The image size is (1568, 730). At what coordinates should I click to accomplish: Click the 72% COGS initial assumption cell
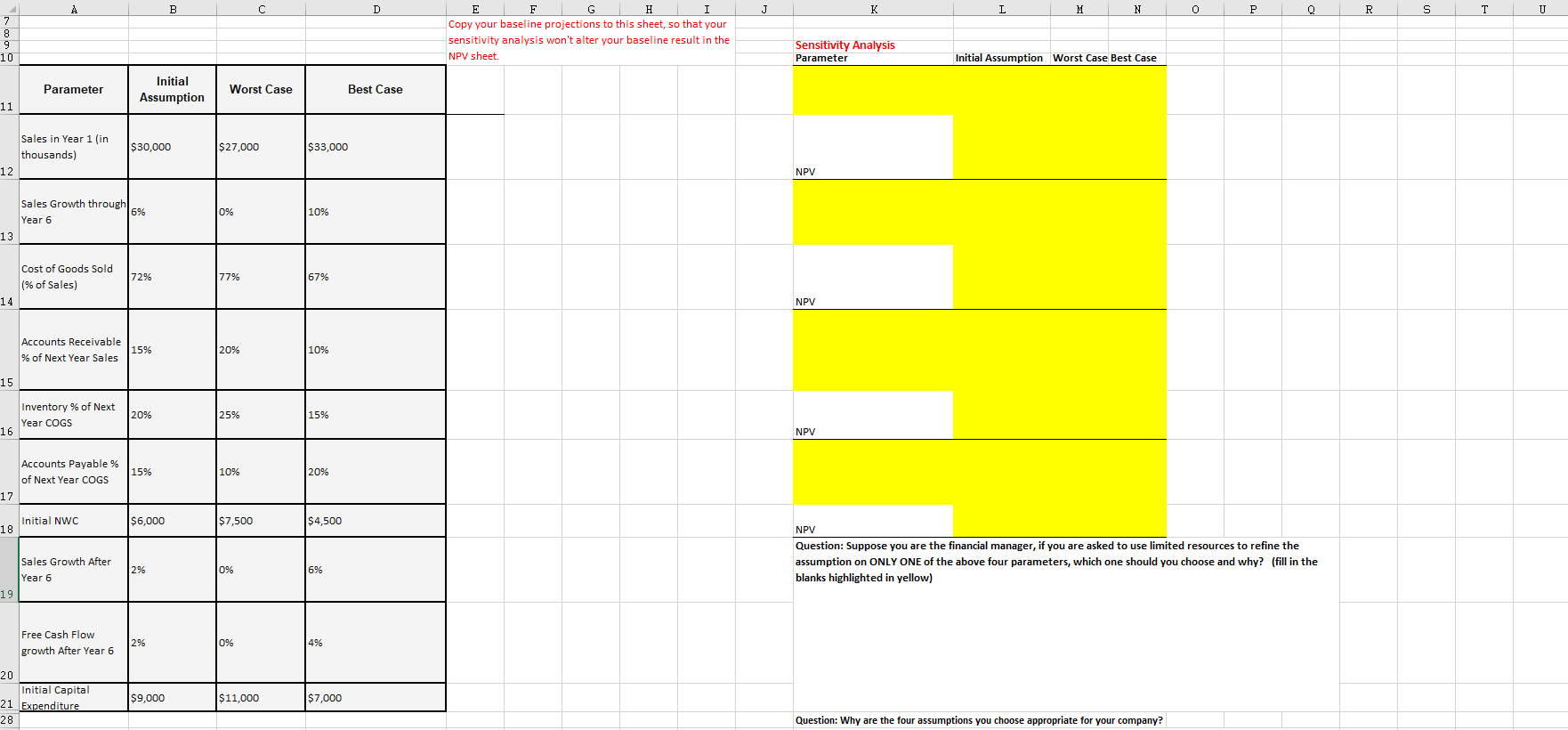coord(172,277)
